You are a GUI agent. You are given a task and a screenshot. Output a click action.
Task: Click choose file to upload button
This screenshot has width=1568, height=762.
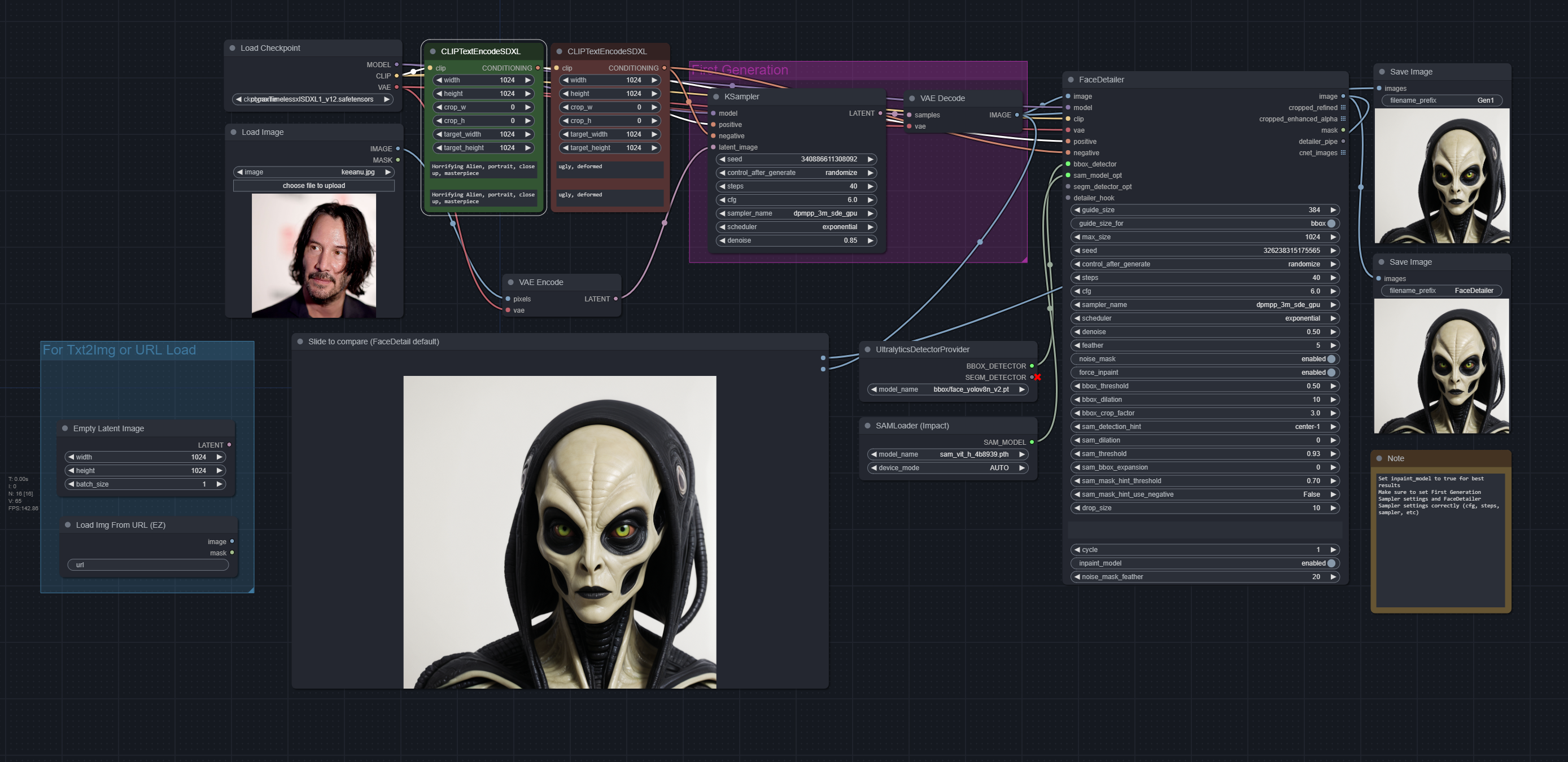313,186
